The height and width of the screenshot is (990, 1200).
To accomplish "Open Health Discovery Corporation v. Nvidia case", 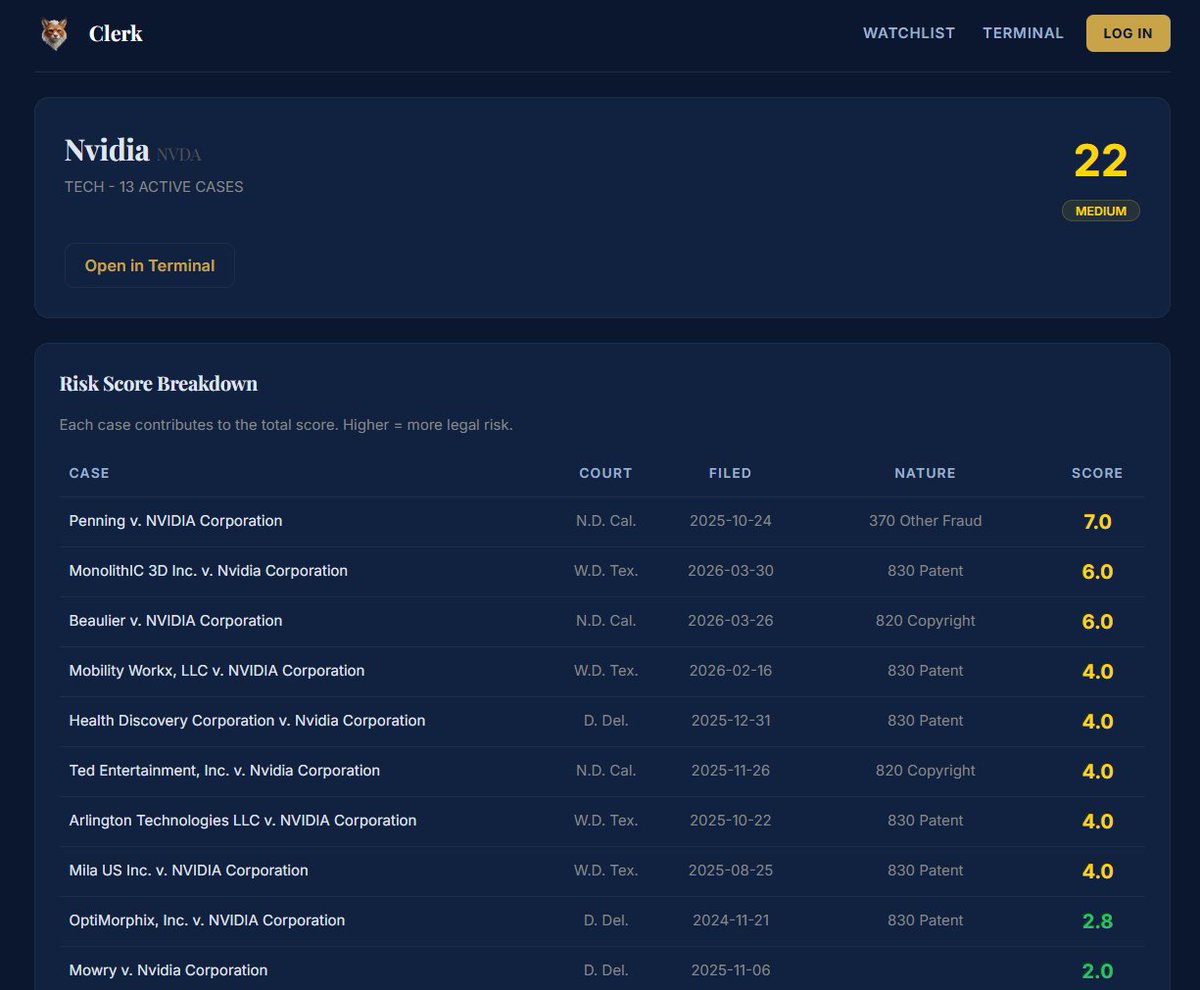I will (x=247, y=721).
